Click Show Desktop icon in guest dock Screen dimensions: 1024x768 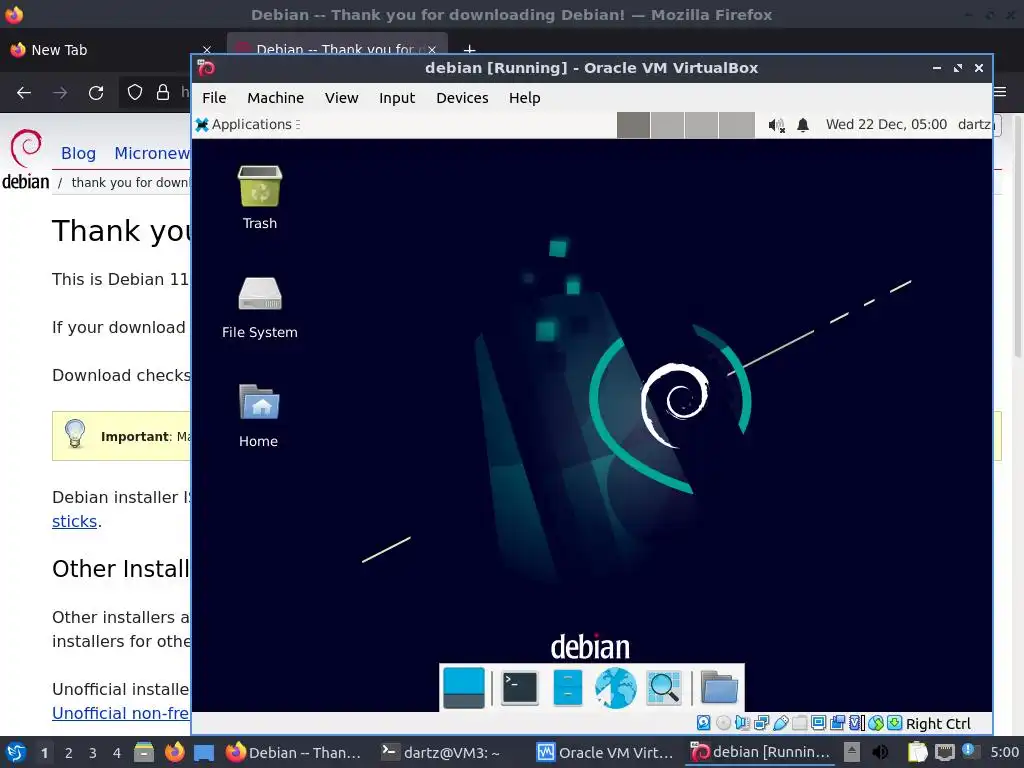pyautogui.click(x=464, y=688)
